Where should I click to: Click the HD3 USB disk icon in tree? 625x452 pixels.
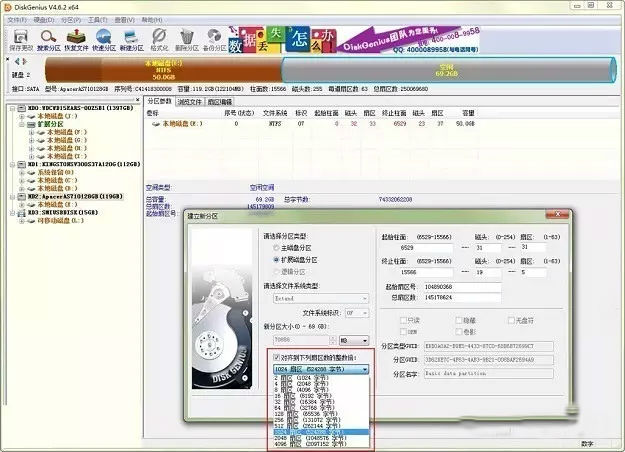pos(22,212)
